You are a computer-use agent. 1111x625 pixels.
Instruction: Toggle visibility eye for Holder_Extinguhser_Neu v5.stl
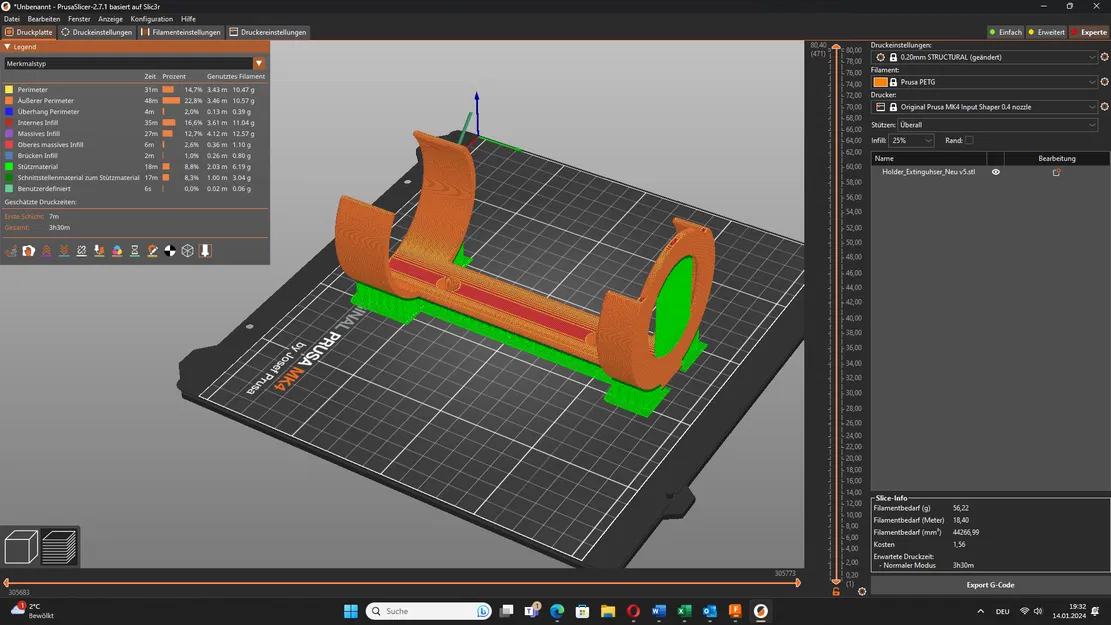click(x=995, y=172)
